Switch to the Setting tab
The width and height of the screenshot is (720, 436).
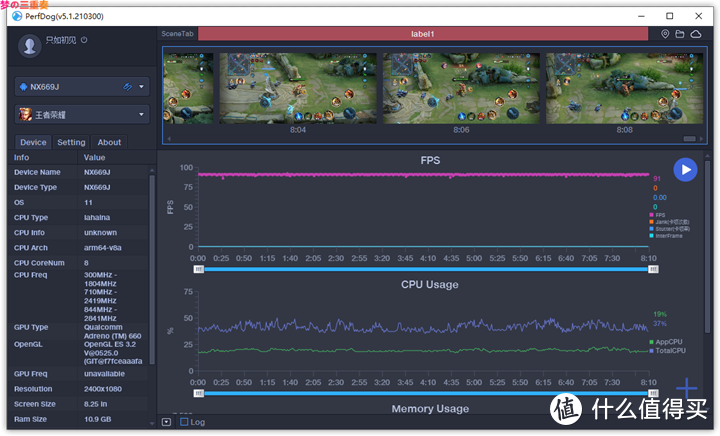pyautogui.click(x=71, y=142)
